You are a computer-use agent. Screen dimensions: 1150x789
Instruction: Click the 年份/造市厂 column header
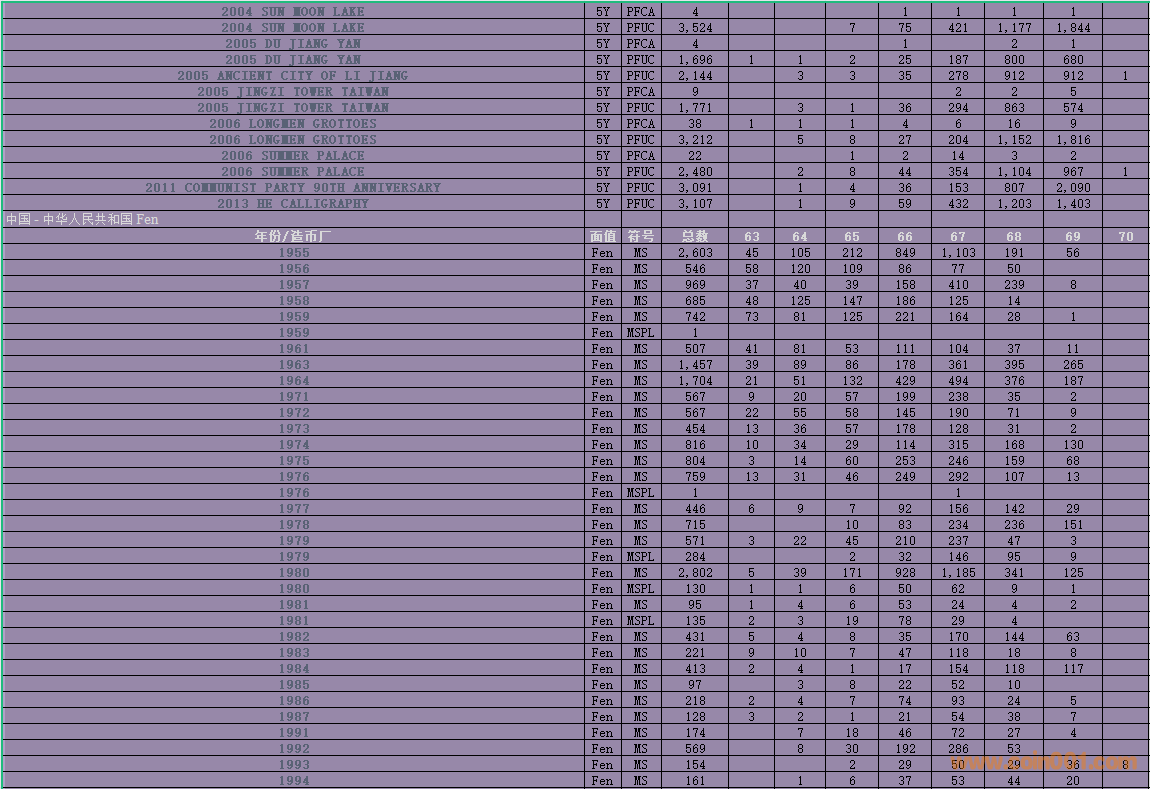pyautogui.click(x=293, y=236)
